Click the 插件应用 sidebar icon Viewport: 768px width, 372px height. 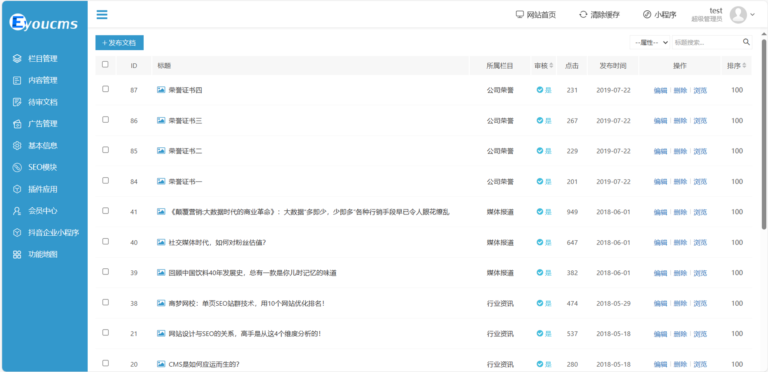coord(17,189)
